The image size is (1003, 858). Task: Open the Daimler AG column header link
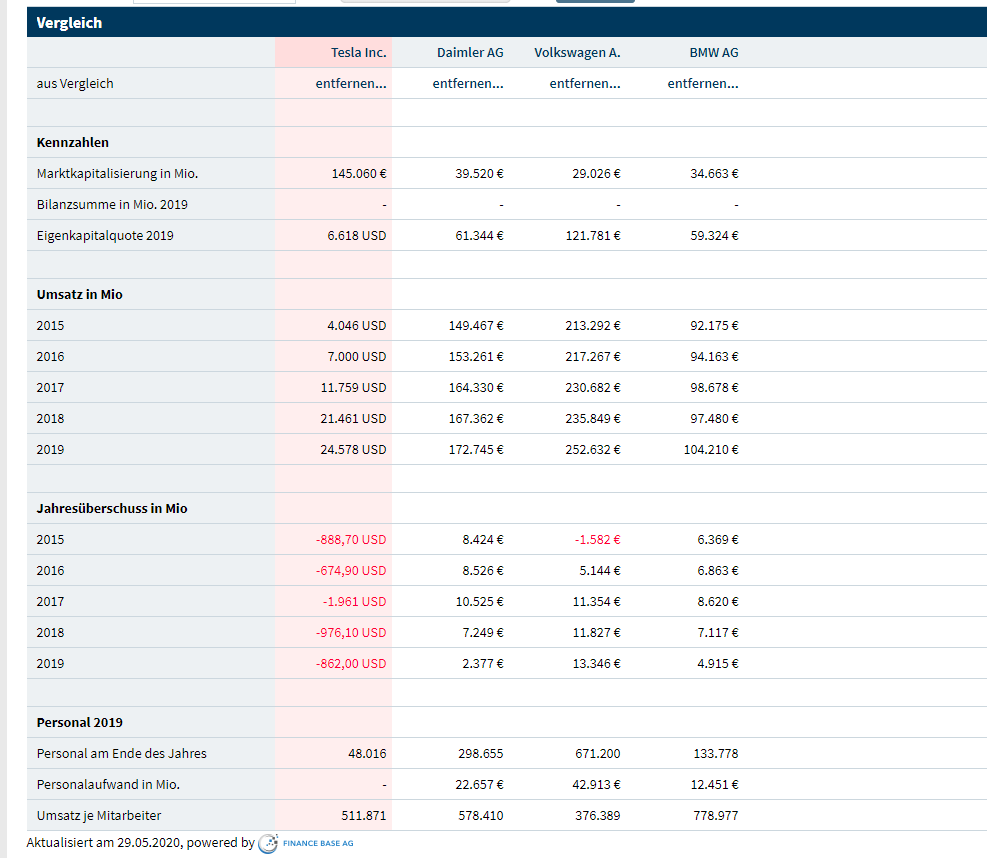pos(469,53)
